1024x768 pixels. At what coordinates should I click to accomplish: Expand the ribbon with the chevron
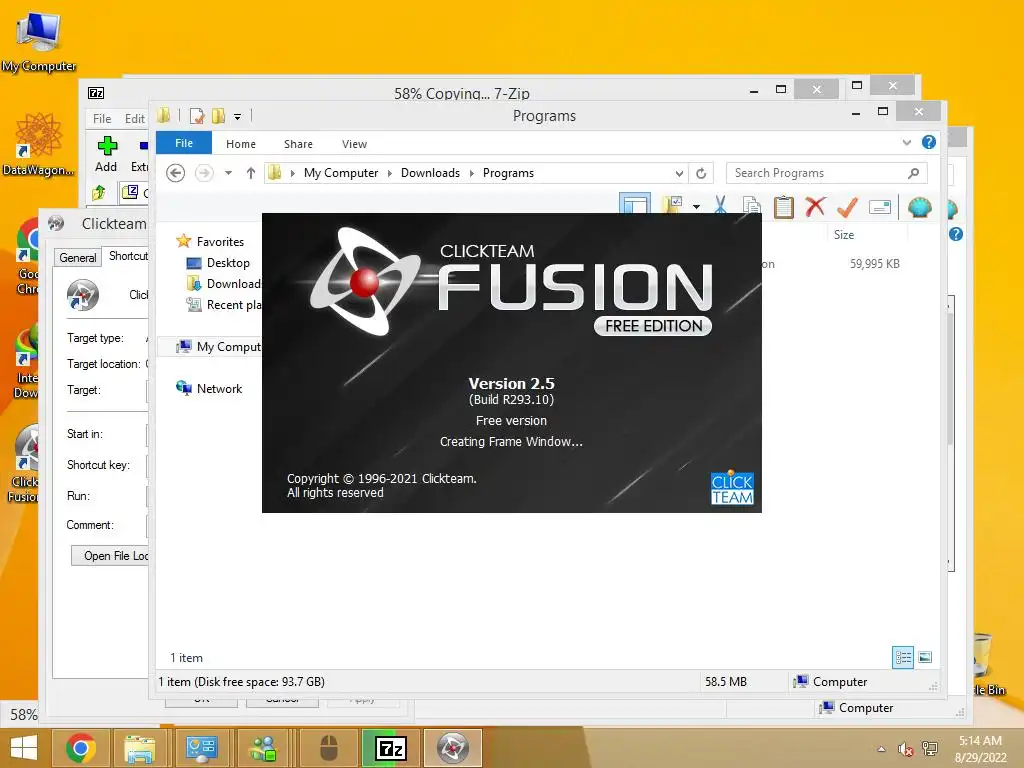click(x=906, y=142)
